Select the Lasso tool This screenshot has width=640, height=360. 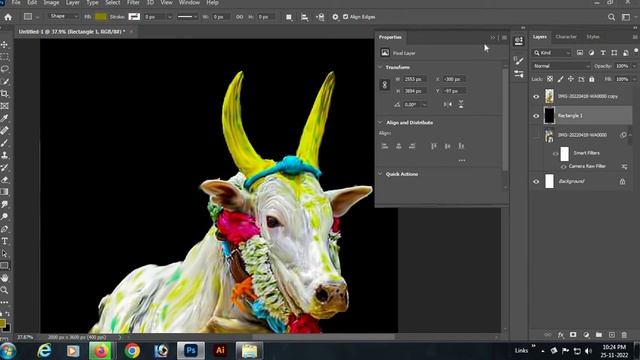coord(4,69)
